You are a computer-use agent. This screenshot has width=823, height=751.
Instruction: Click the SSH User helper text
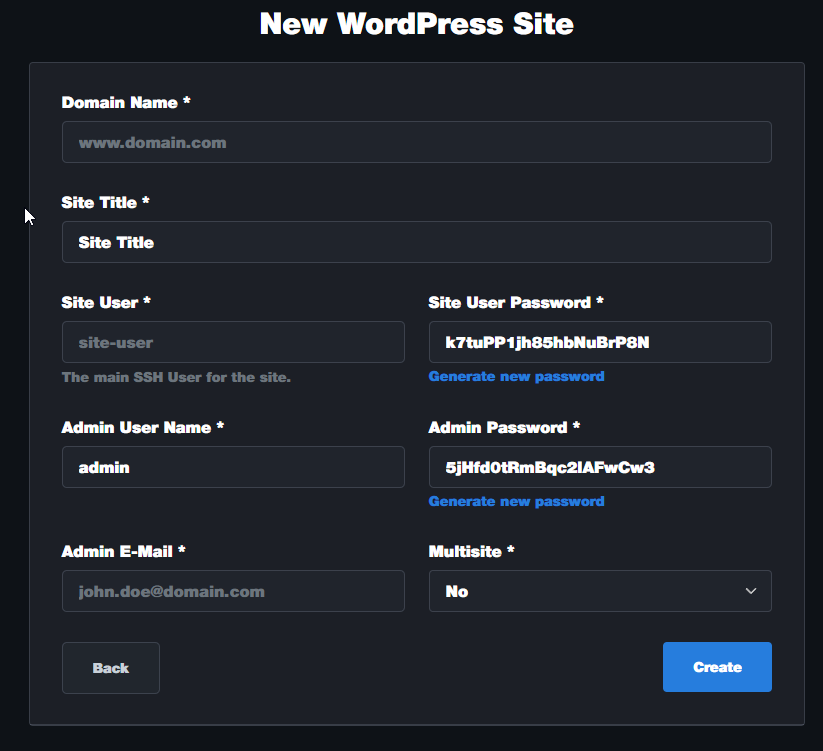pos(172,377)
